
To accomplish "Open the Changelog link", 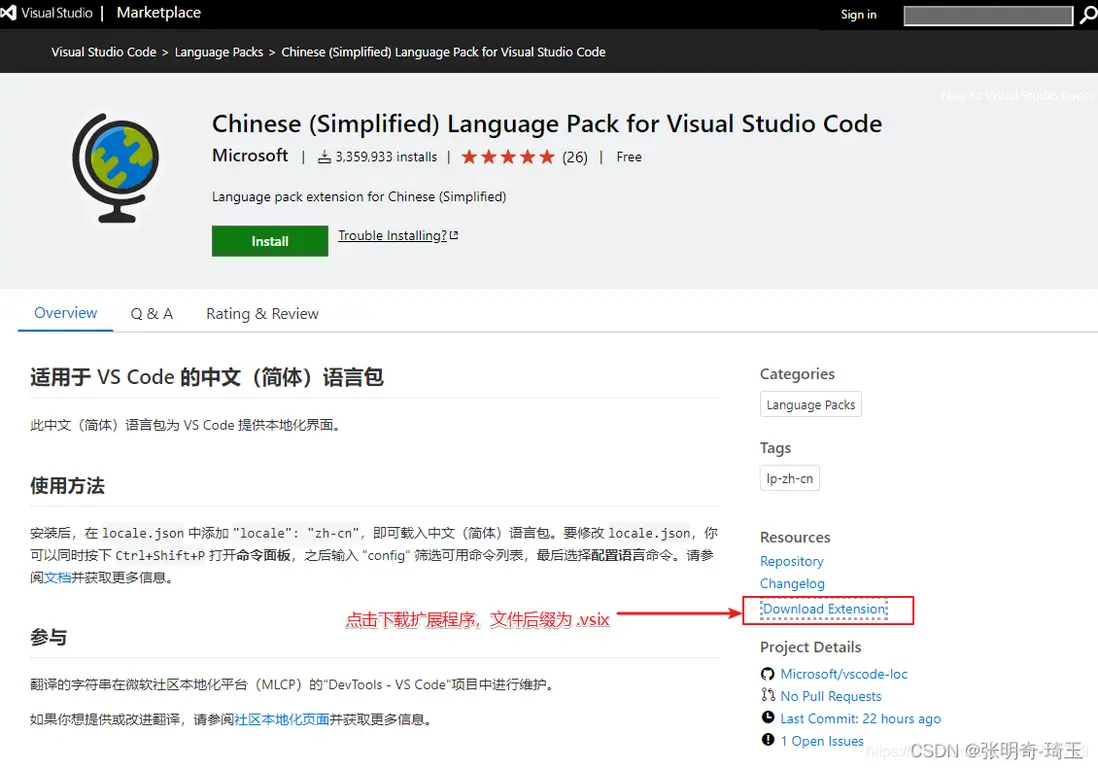I will point(792,583).
